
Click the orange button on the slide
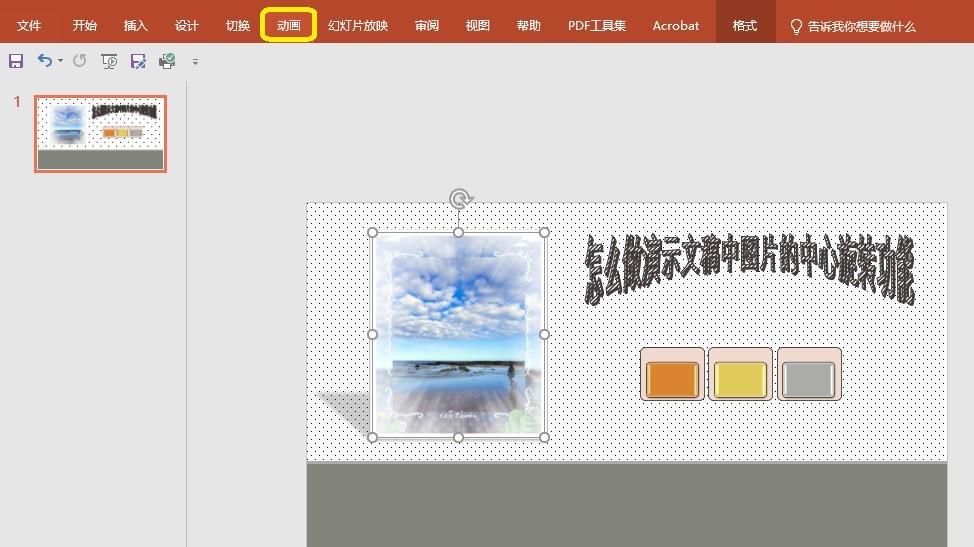(x=671, y=379)
